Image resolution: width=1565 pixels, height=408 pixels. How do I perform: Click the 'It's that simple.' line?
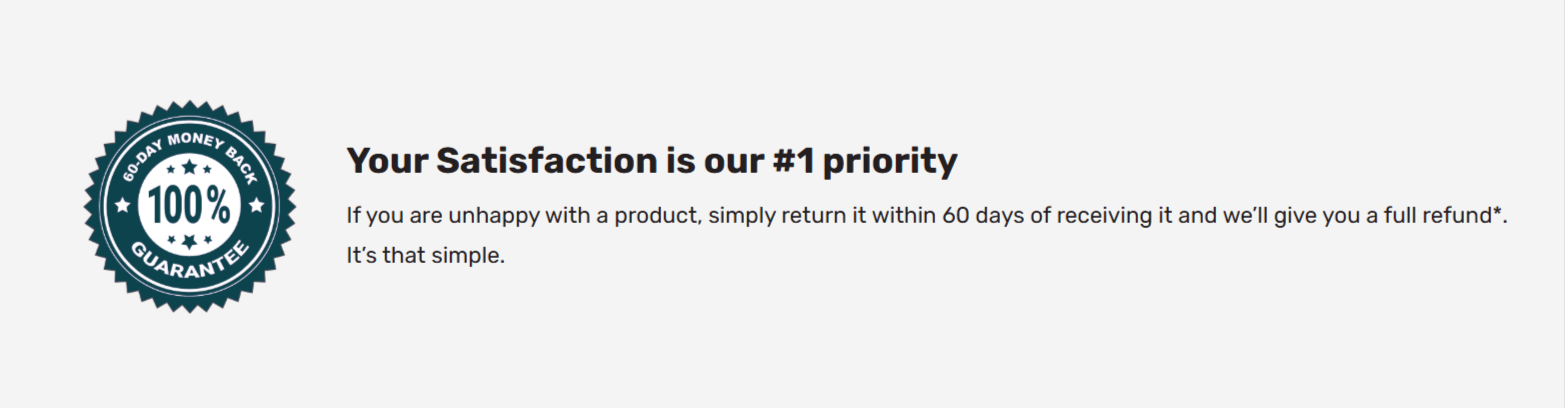(x=426, y=255)
